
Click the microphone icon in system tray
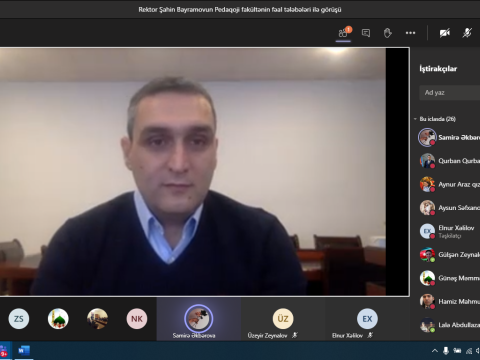[446, 351]
